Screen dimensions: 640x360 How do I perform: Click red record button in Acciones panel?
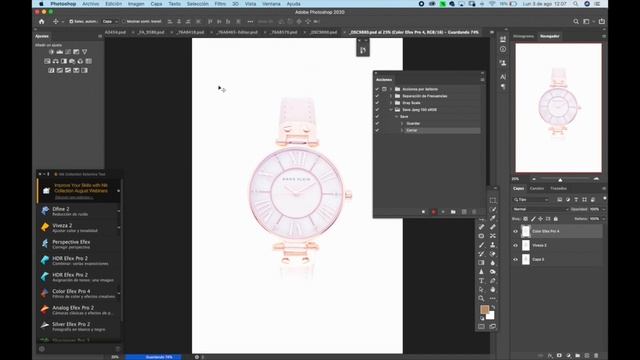click(433, 212)
